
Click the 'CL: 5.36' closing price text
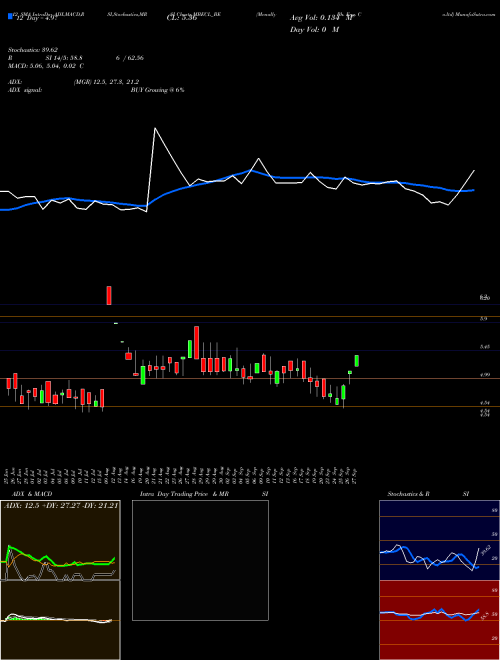[182, 18]
